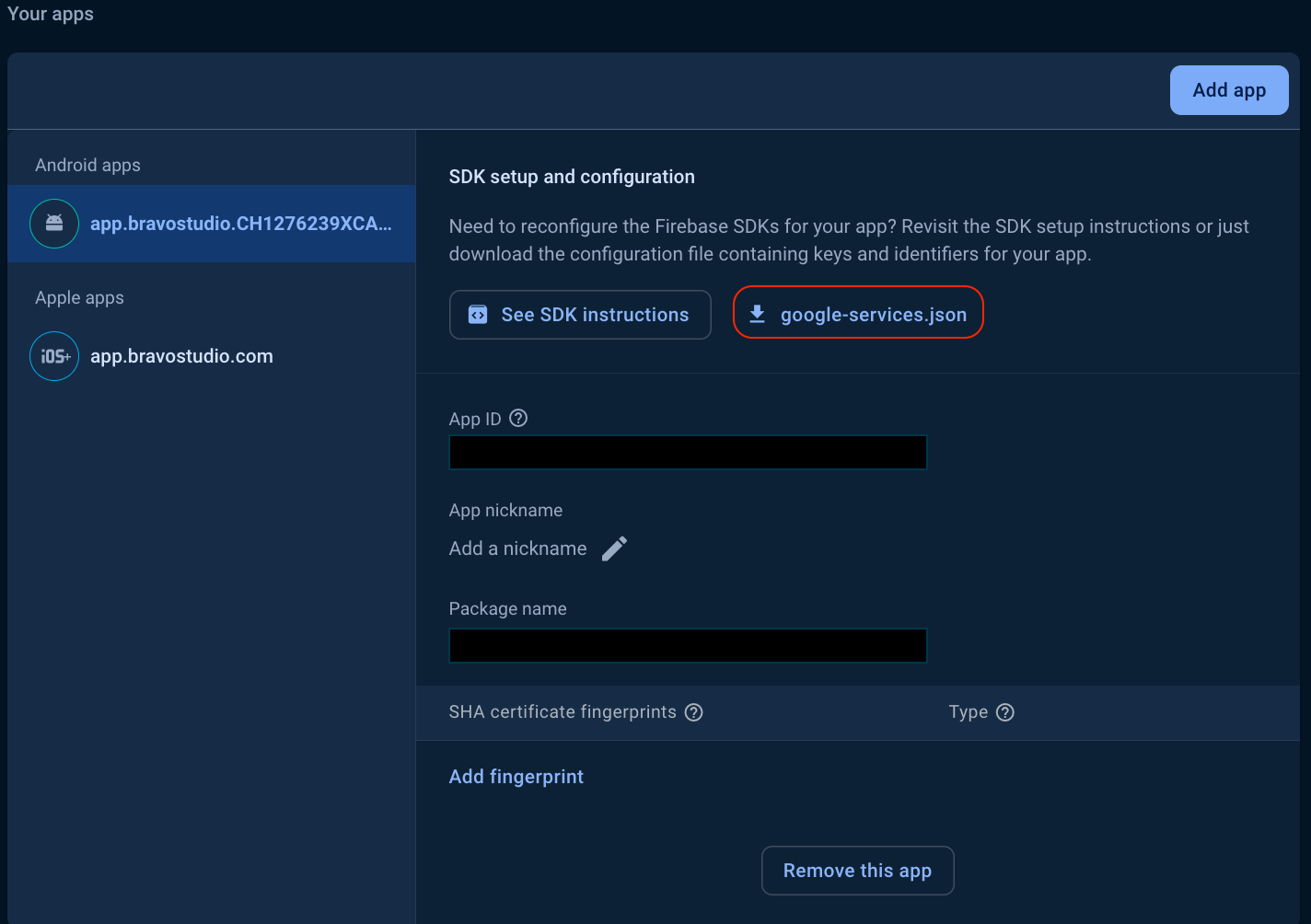The height and width of the screenshot is (924, 1311).
Task: Click the Type column header text
Action: (969, 712)
